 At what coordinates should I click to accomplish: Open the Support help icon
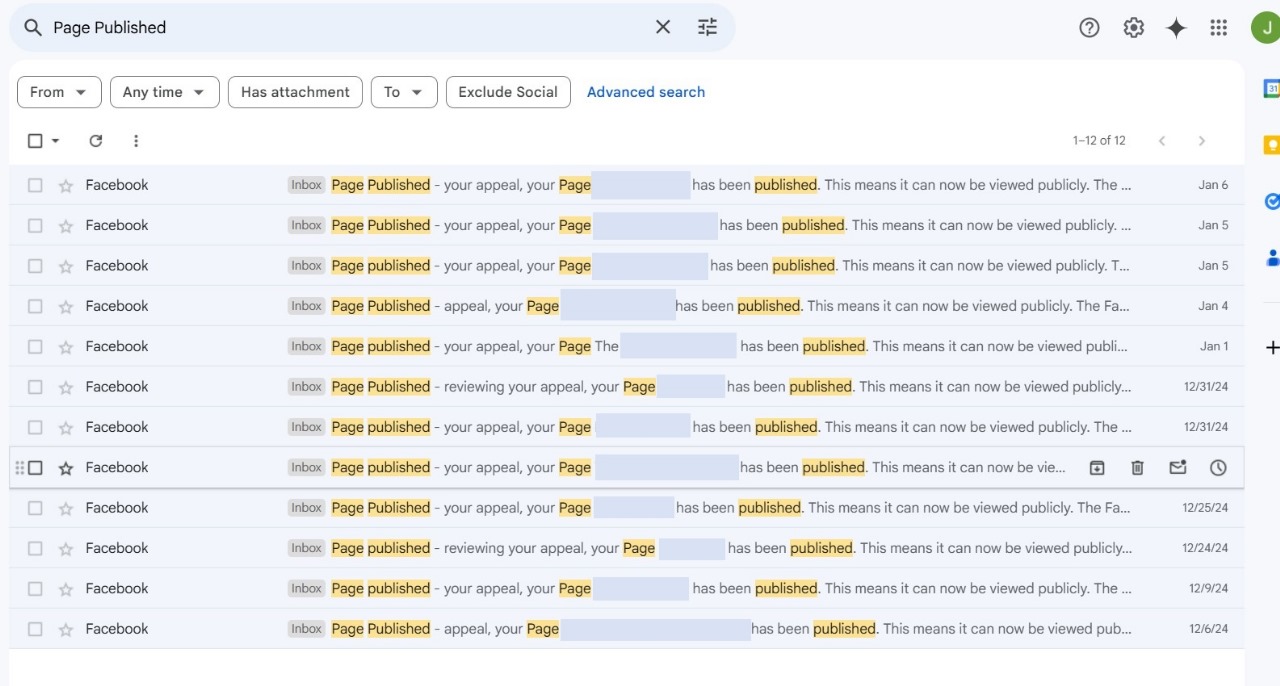(x=1089, y=28)
